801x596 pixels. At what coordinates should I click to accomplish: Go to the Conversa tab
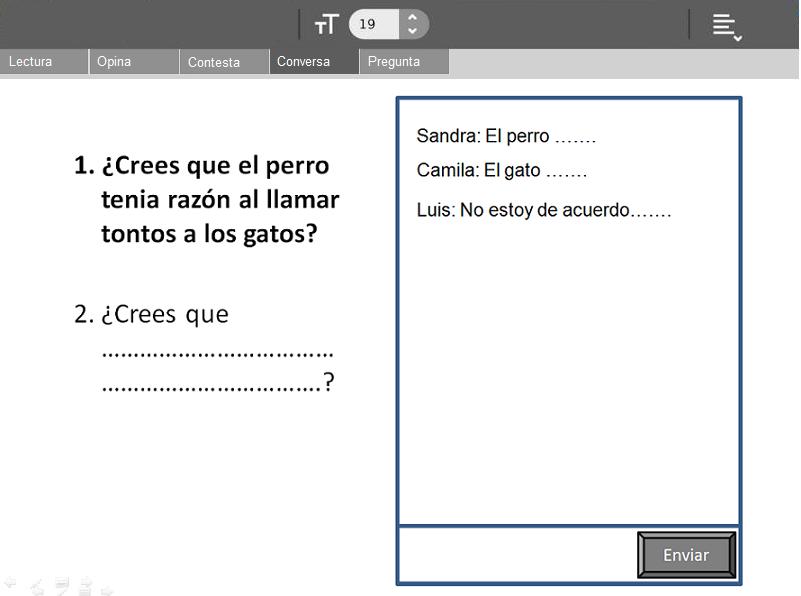(x=314, y=62)
